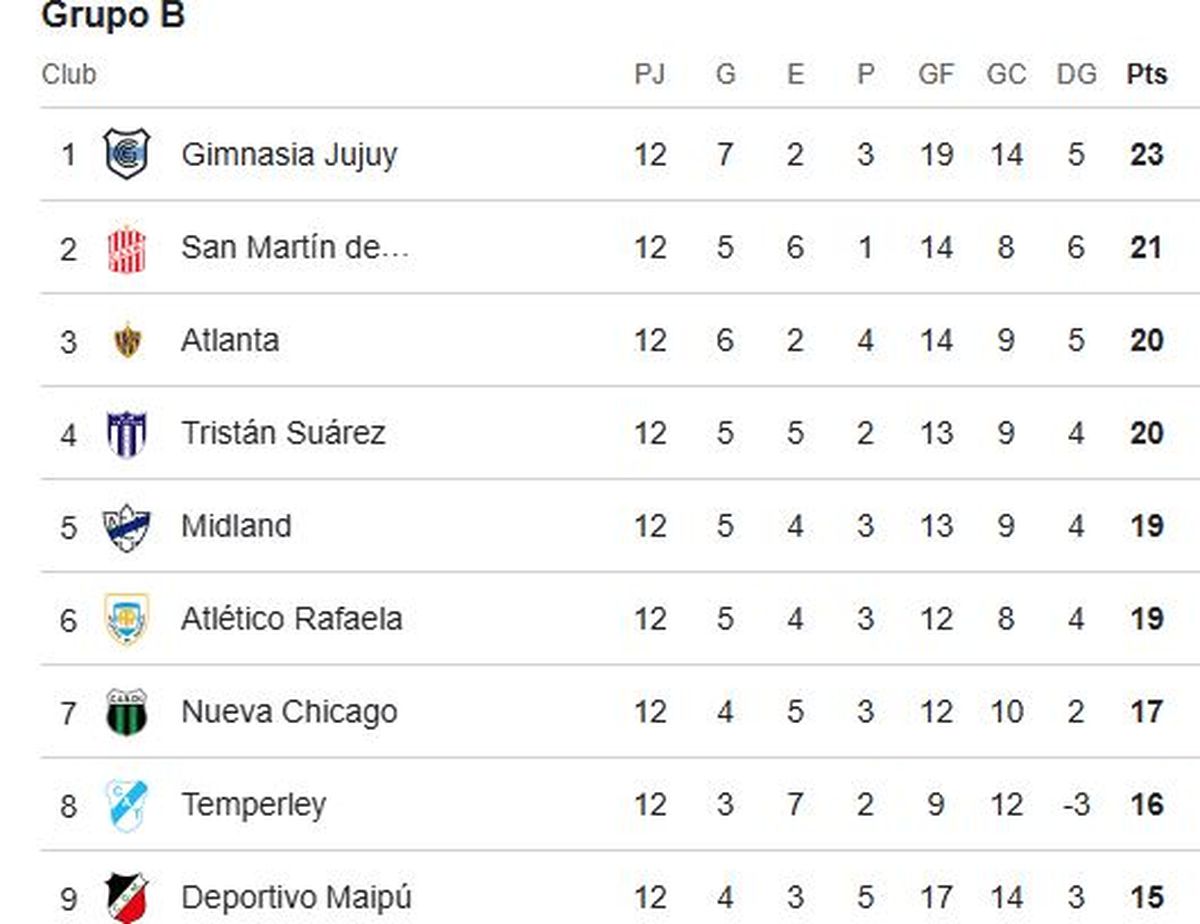Click the Temperley light-blue crest
Viewport: 1200px width, 924px height.
coord(127,805)
